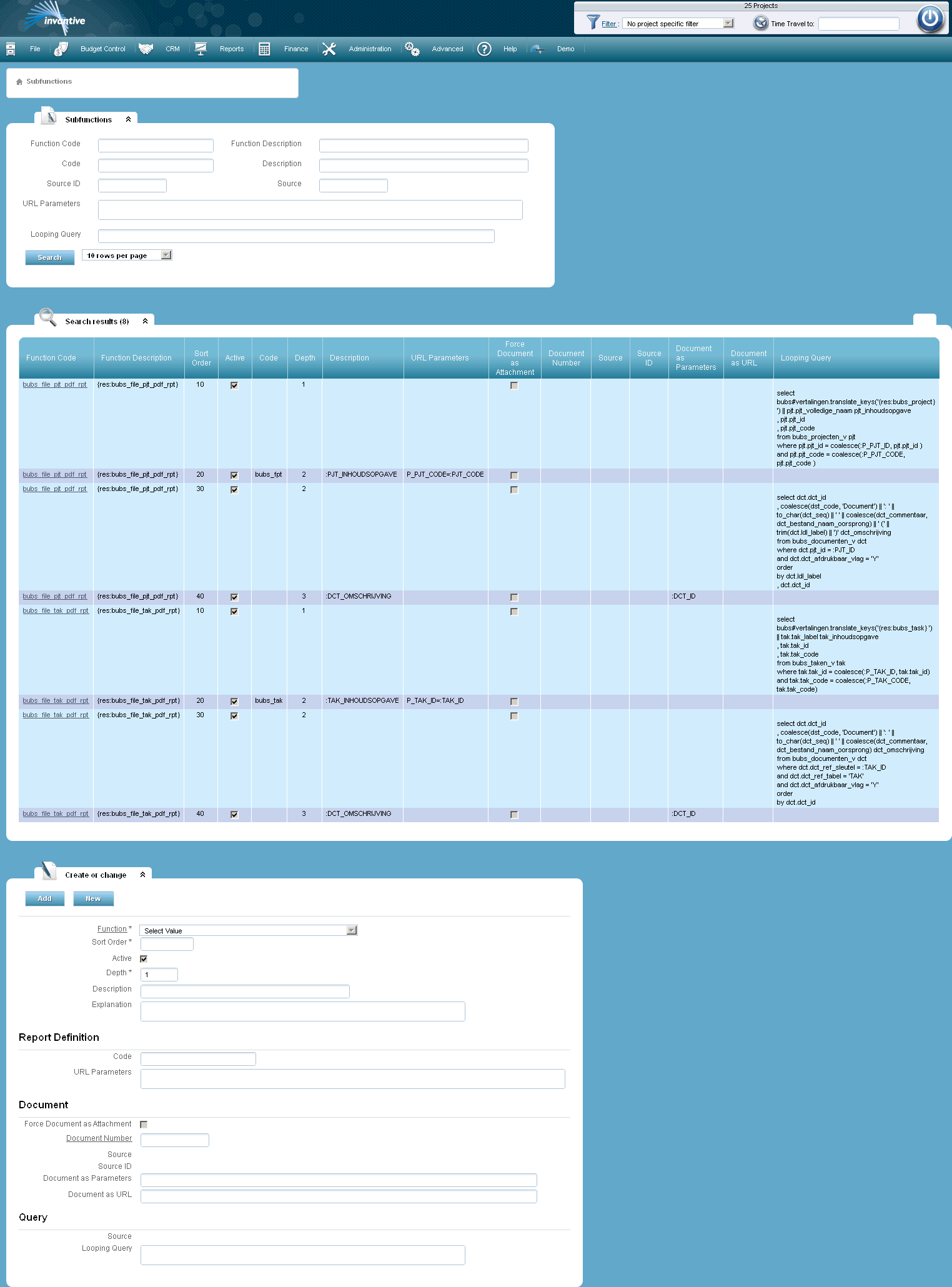Click the Search button
This screenshot has width=952, height=1287.
click(49, 257)
